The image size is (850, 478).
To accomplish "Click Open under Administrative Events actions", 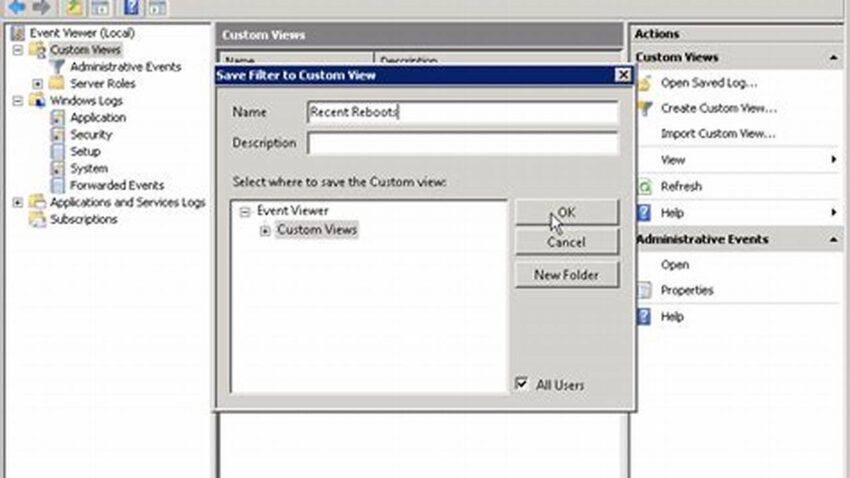I will coord(675,265).
